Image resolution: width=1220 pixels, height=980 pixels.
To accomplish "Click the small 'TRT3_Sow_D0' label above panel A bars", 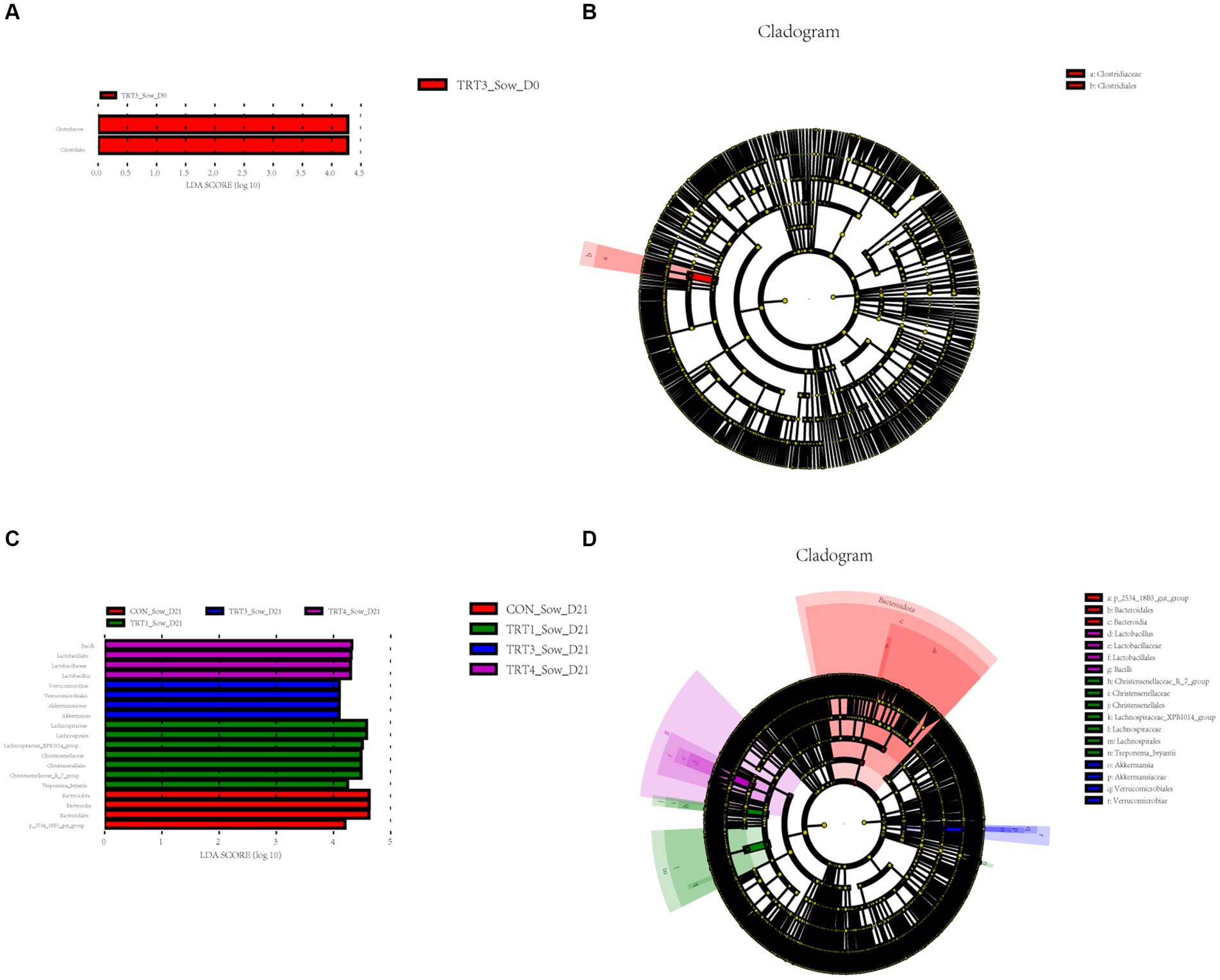I will click(x=144, y=96).
